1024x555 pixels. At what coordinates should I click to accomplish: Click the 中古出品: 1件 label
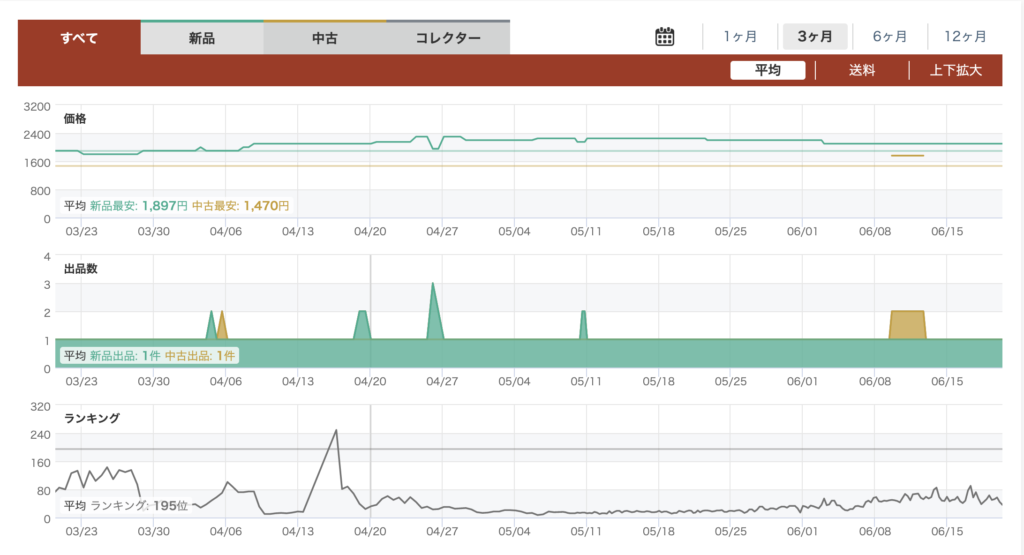click(x=199, y=356)
